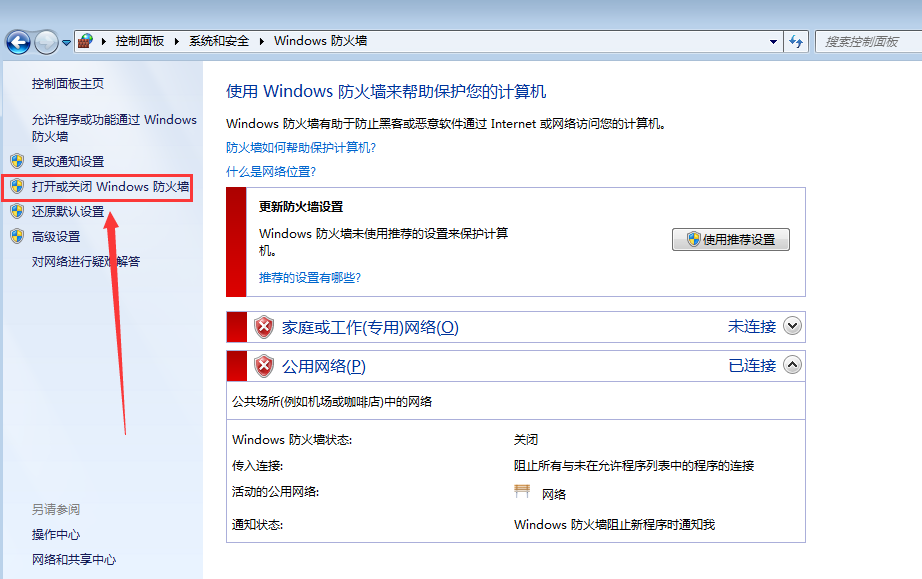Viewport: 922px width, 579px height.
Task: Click 阻止所有与未在允许程序列表中的程序的连接 text
Action: tap(634, 466)
